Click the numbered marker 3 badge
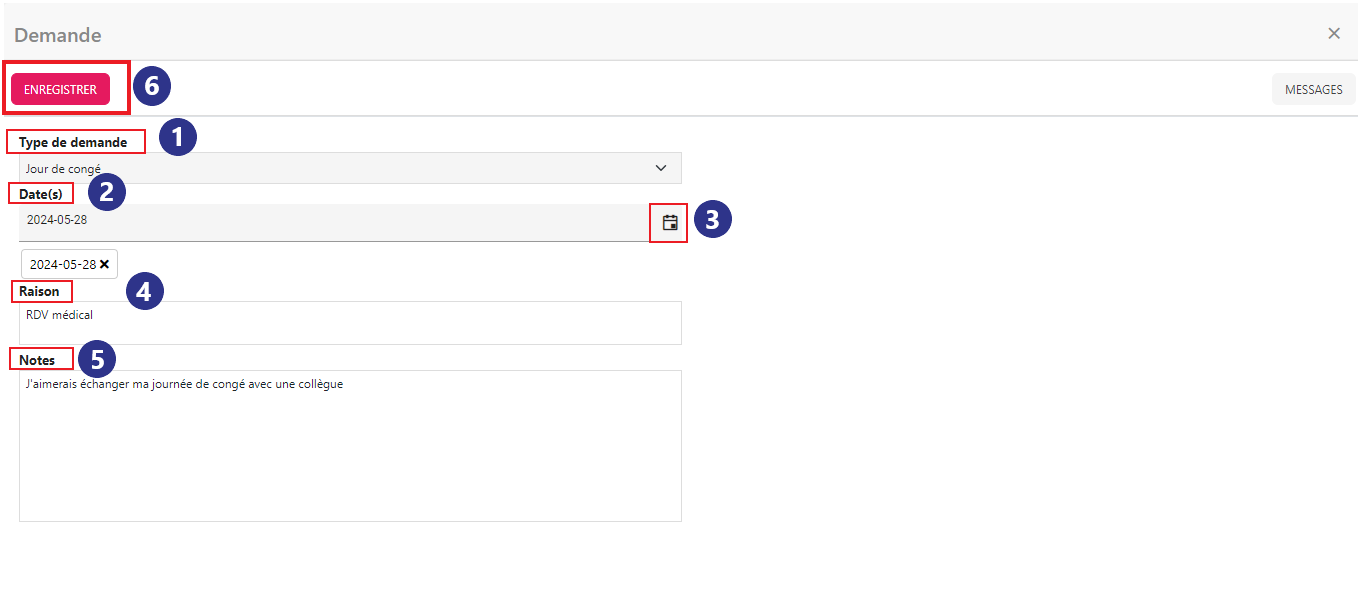 coord(712,220)
